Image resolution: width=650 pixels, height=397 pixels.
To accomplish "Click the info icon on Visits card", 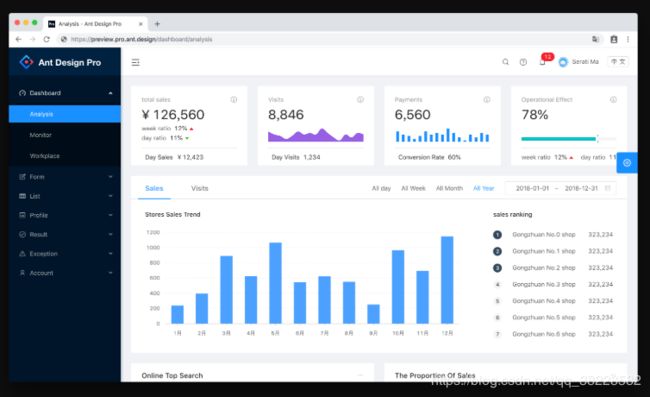I will (x=360, y=100).
